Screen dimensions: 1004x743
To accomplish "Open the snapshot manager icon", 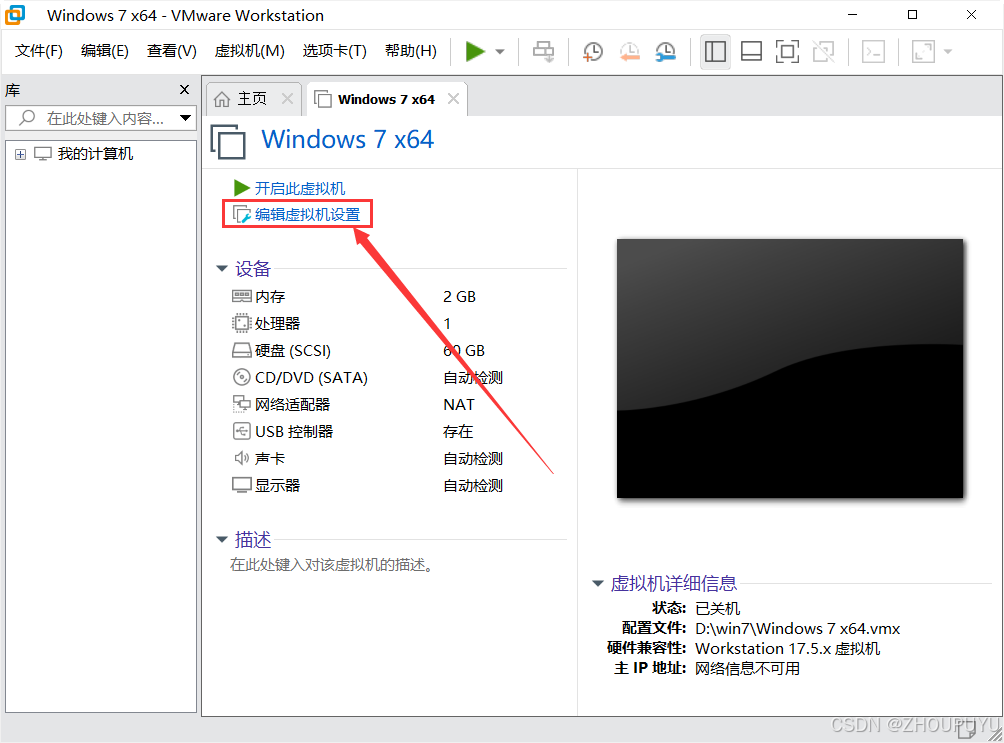I will click(666, 51).
